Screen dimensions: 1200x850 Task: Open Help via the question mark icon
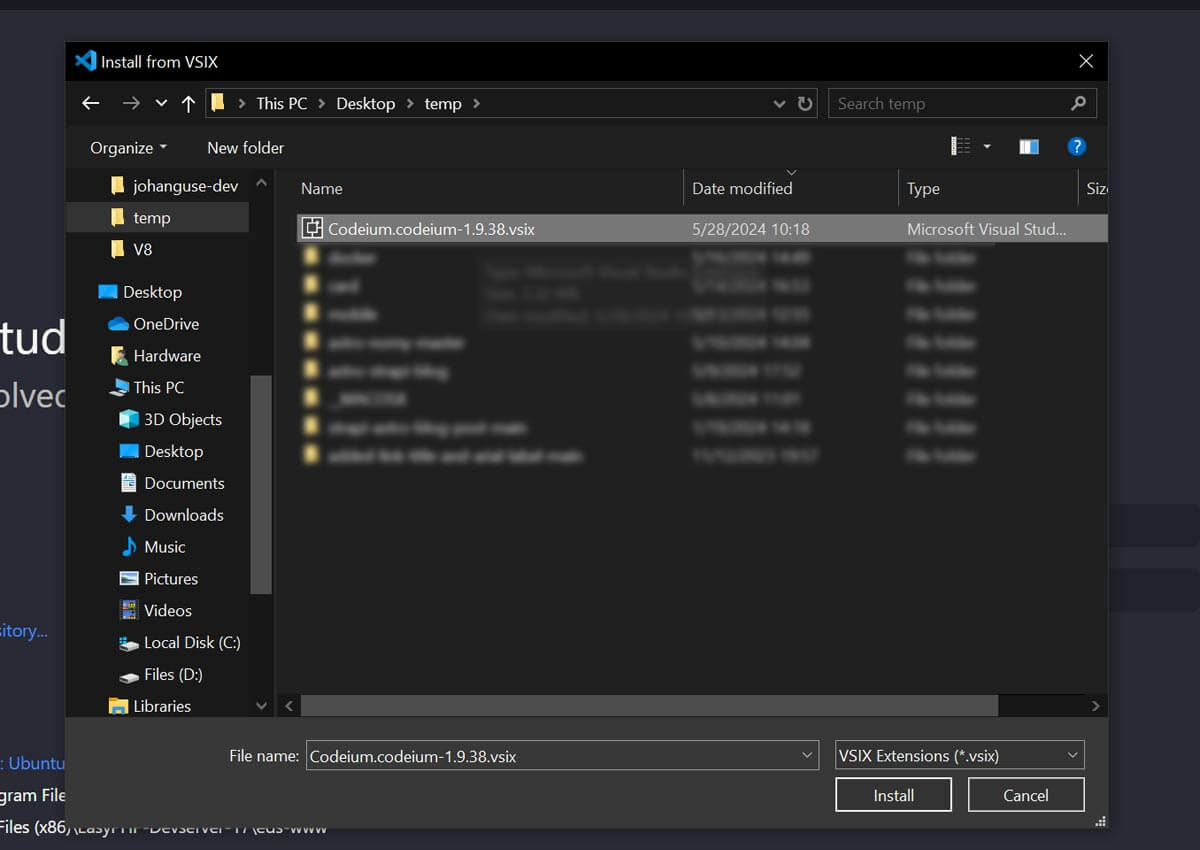tap(1077, 146)
